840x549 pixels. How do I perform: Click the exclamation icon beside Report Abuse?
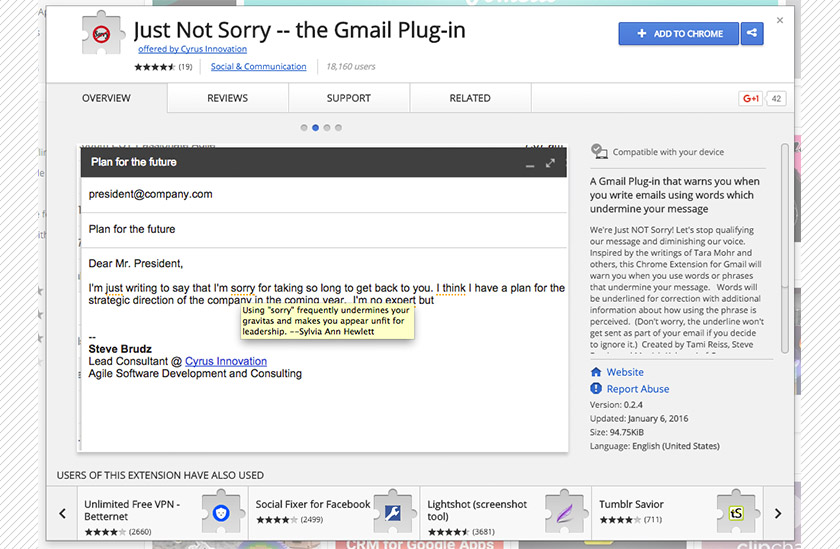[x=596, y=388]
